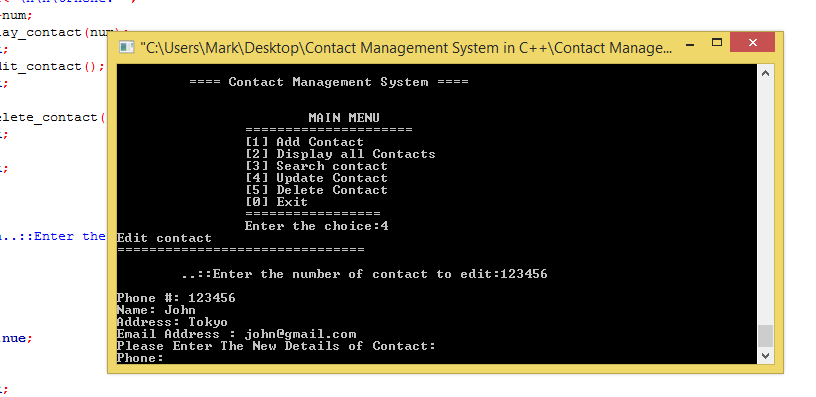This screenshot has width=816, height=397.
Task: Click the console window title bar path text
Action: 406,48
